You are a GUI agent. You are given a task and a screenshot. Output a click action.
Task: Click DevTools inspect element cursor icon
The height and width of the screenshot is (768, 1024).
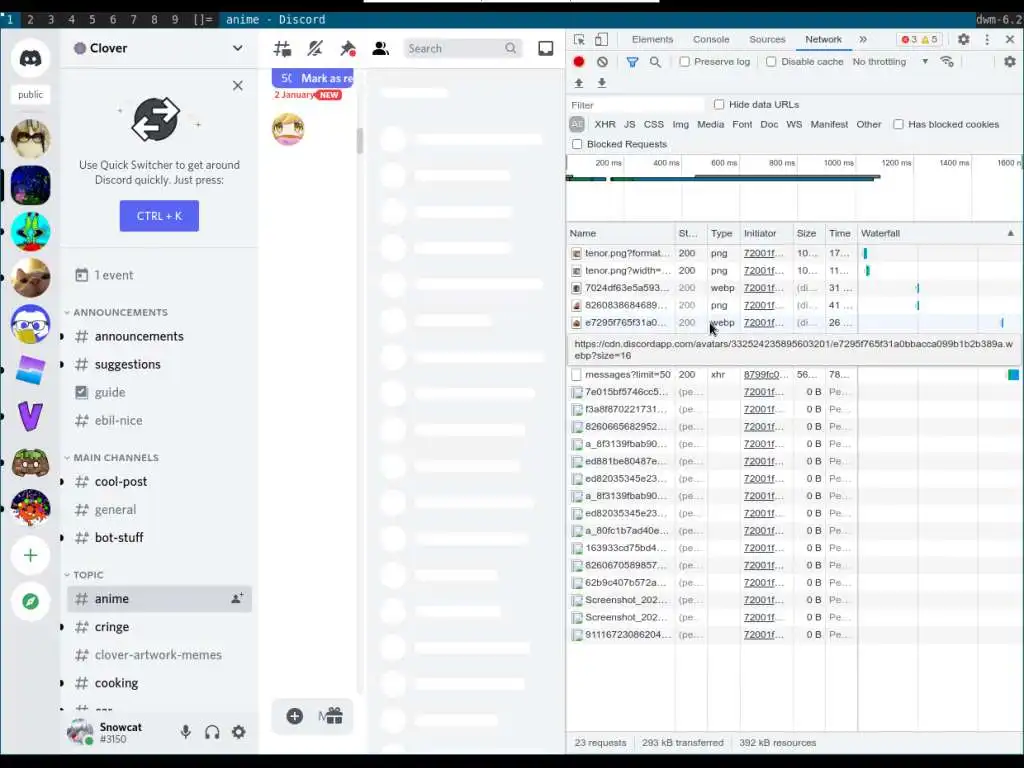(579, 39)
